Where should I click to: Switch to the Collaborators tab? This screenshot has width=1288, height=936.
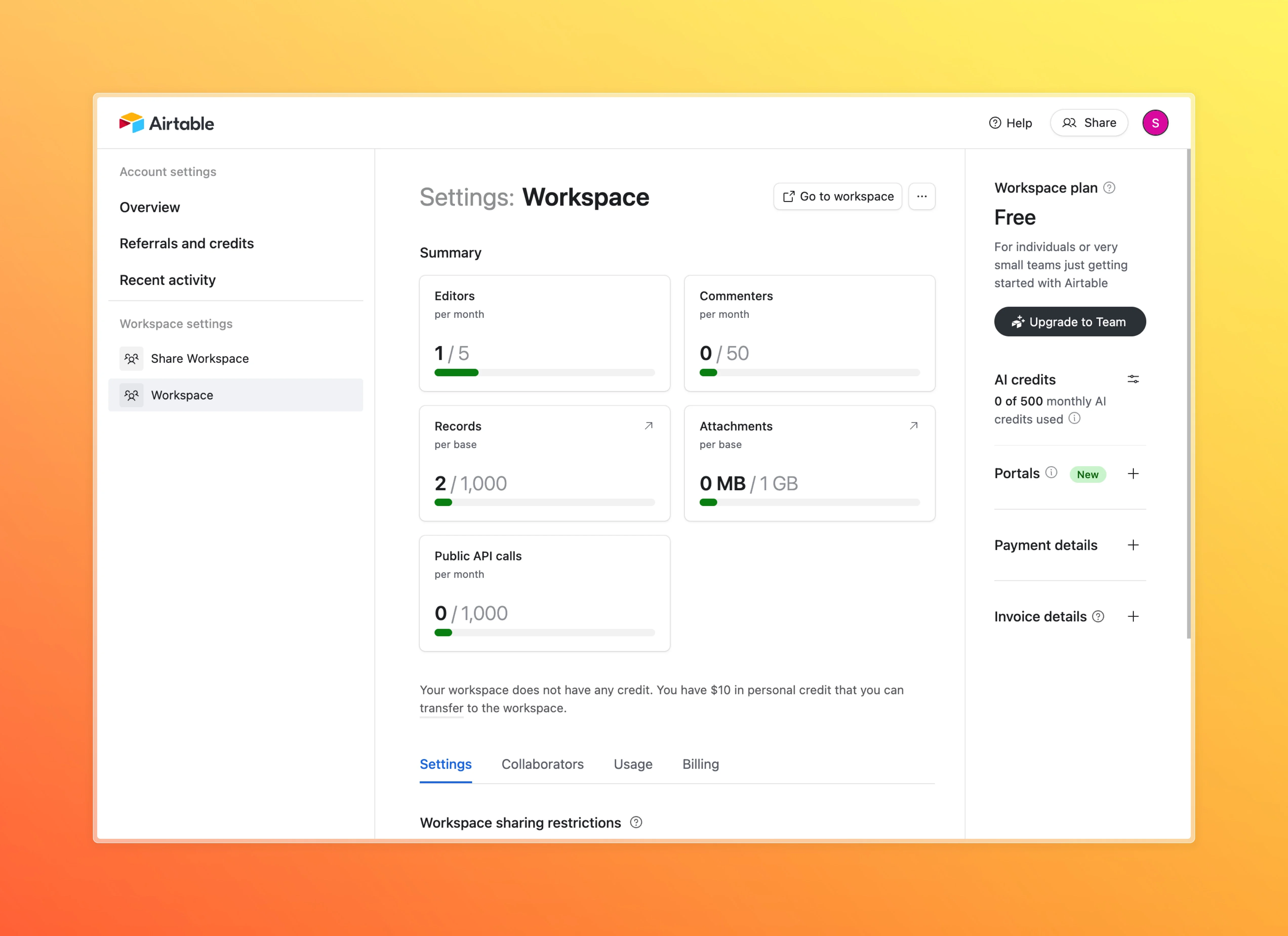(x=542, y=764)
